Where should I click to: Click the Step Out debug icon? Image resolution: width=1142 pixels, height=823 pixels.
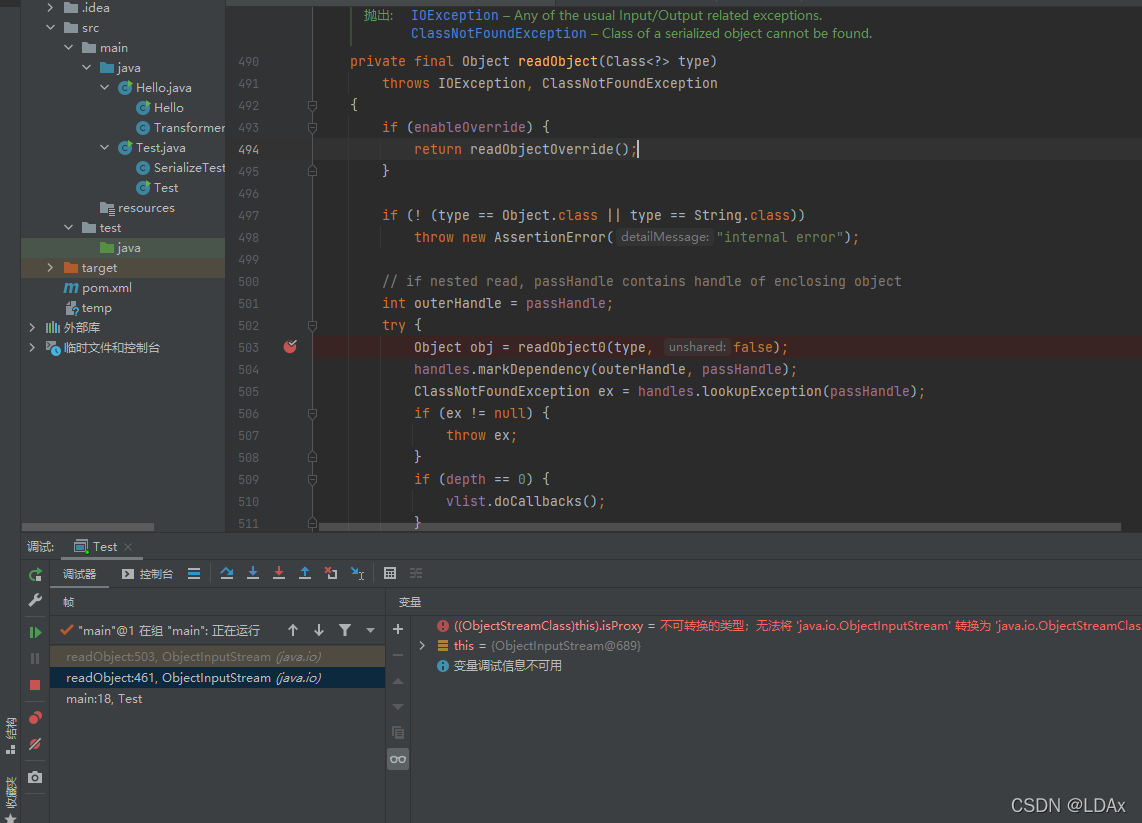click(x=305, y=573)
